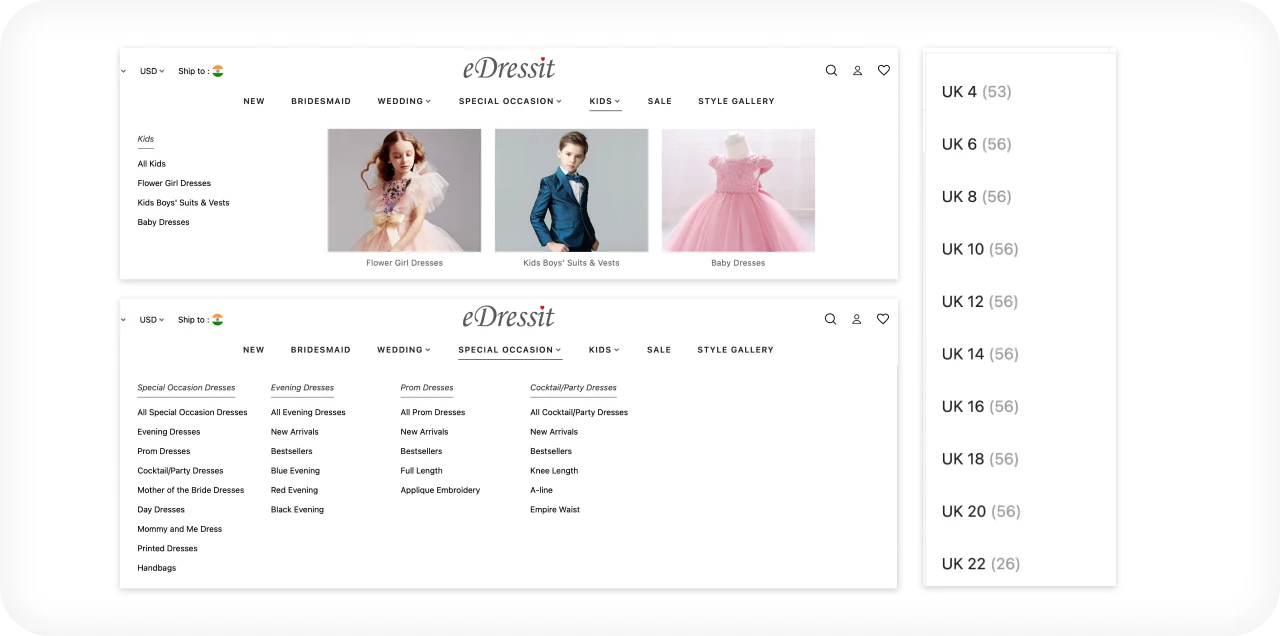Open Flower Girl Dresses link in Kids list

tap(174, 183)
